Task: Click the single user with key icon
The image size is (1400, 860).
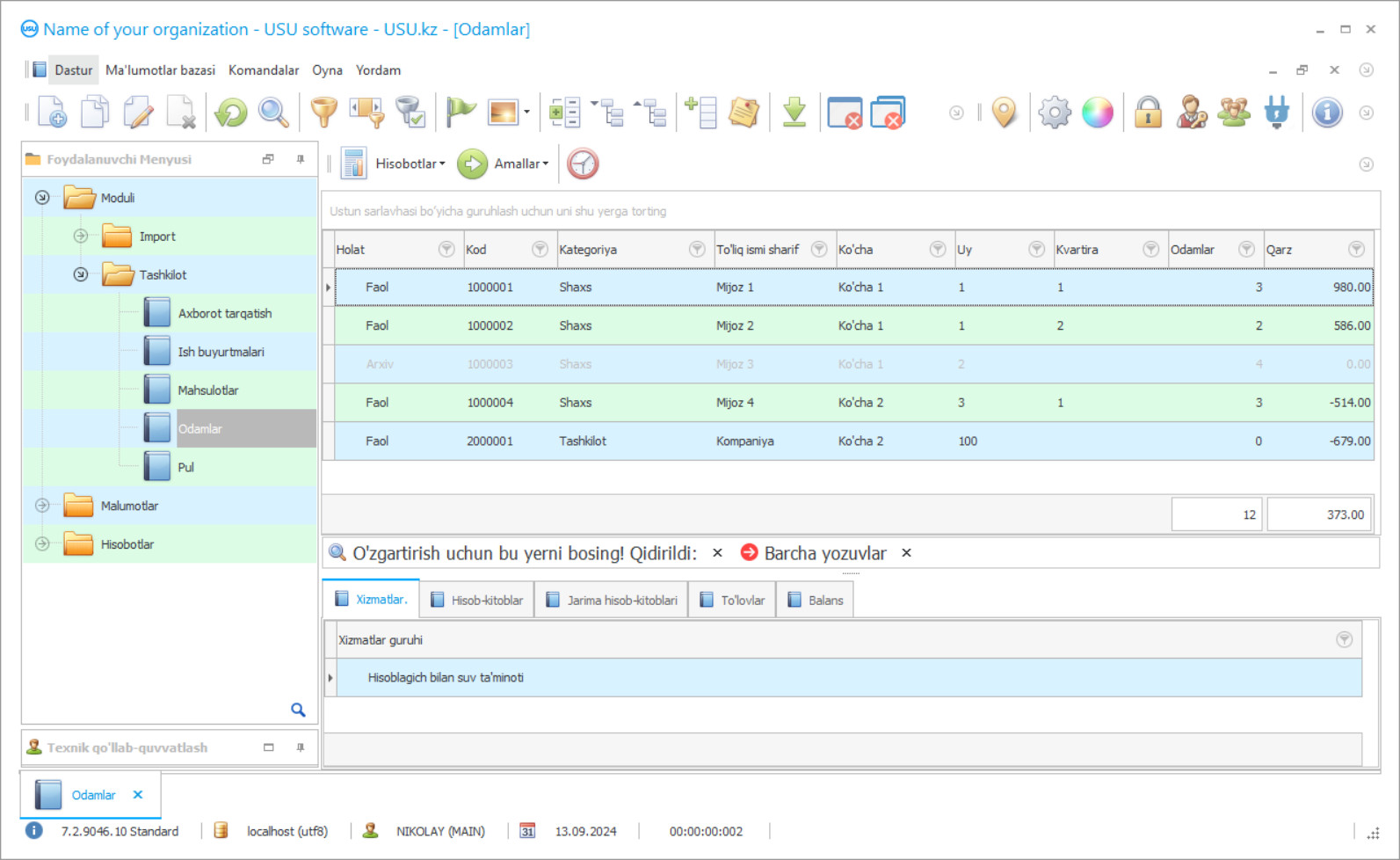Action: pyautogui.click(x=1192, y=113)
